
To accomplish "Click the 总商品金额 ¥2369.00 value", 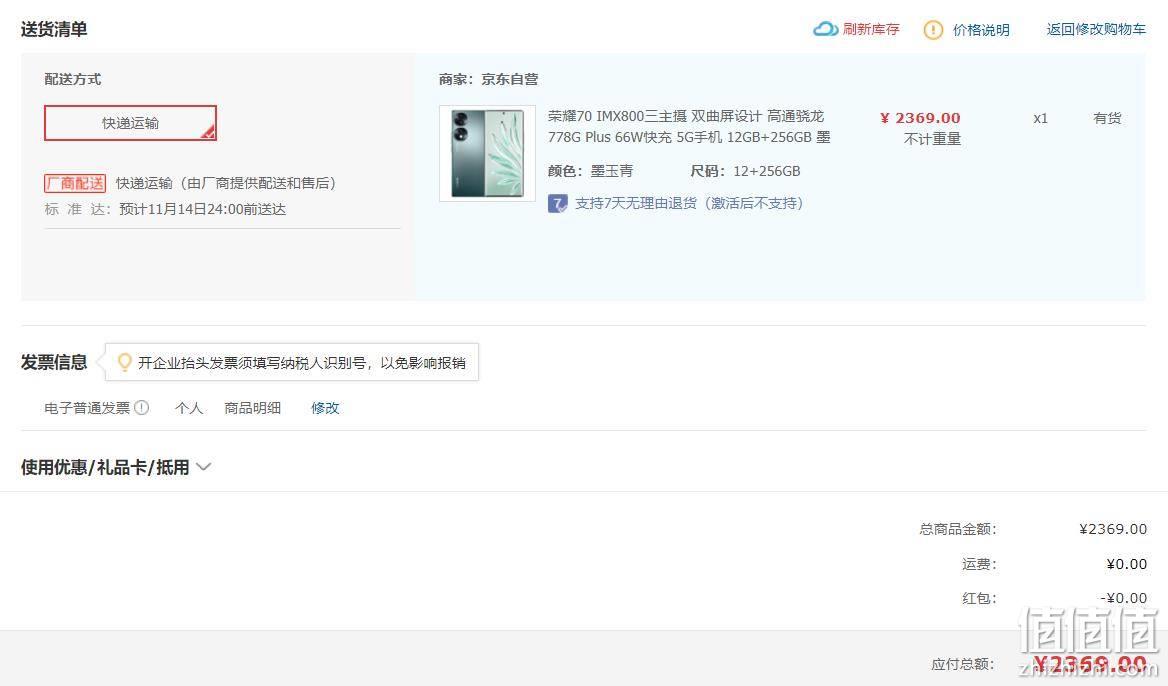I will click(x=1113, y=529).
